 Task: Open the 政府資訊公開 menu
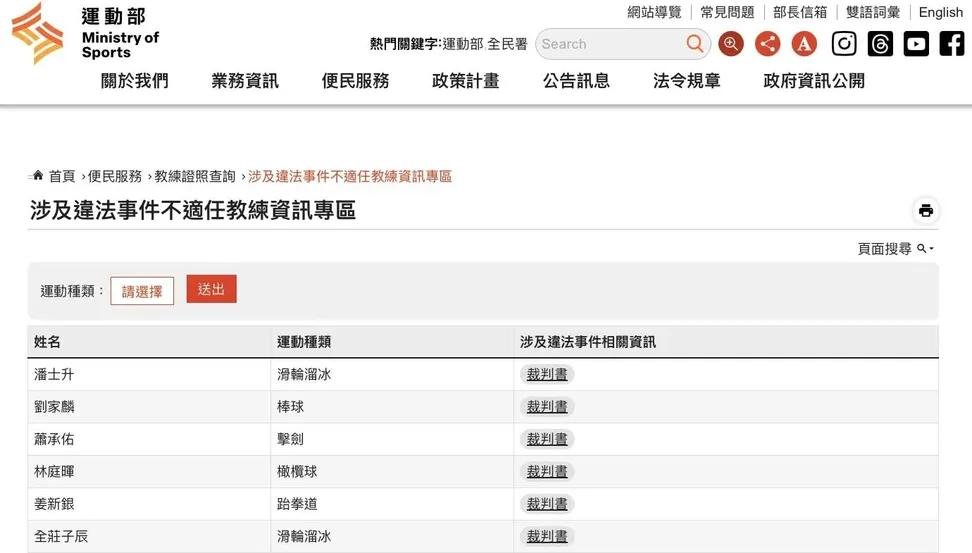click(814, 81)
